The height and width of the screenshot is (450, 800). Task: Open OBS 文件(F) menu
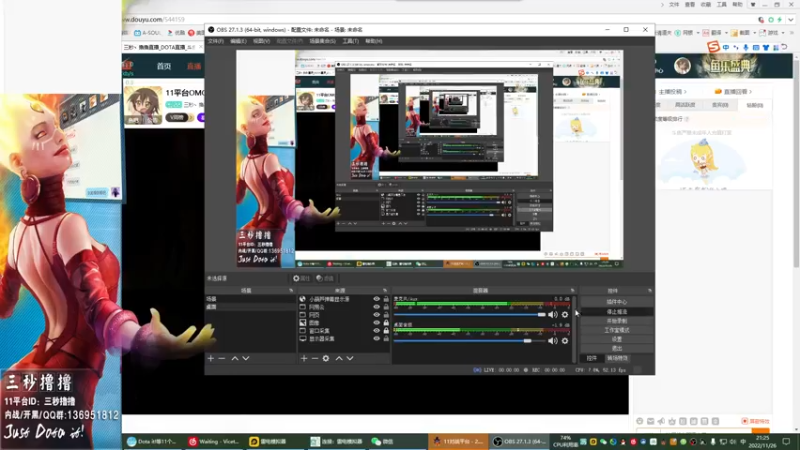[216, 41]
